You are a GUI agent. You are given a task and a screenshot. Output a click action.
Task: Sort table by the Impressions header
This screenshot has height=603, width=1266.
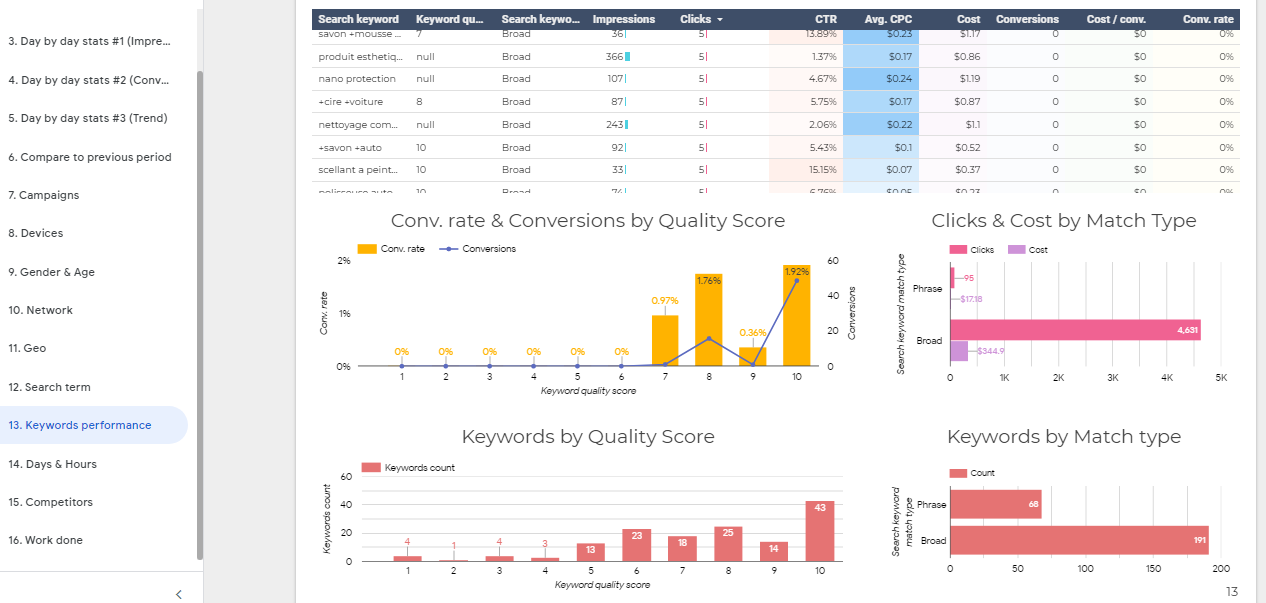coord(623,18)
